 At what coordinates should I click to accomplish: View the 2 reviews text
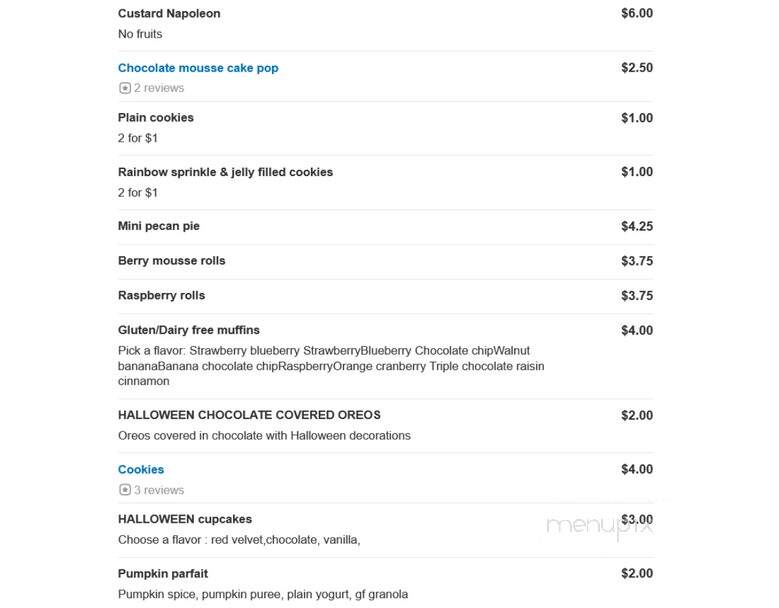click(x=159, y=88)
